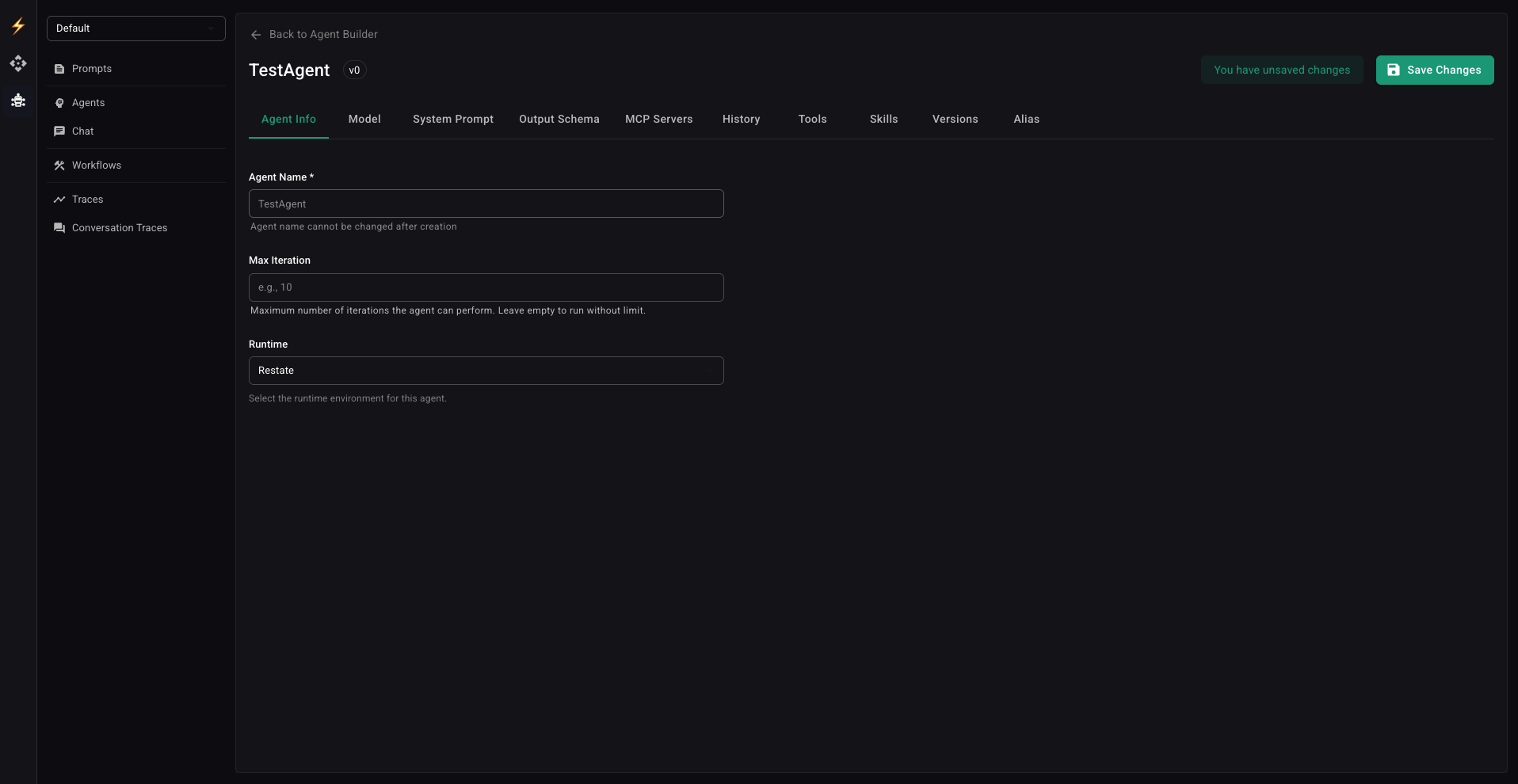Open Traces from the sidebar
The image size is (1518, 784).
pos(86,199)
